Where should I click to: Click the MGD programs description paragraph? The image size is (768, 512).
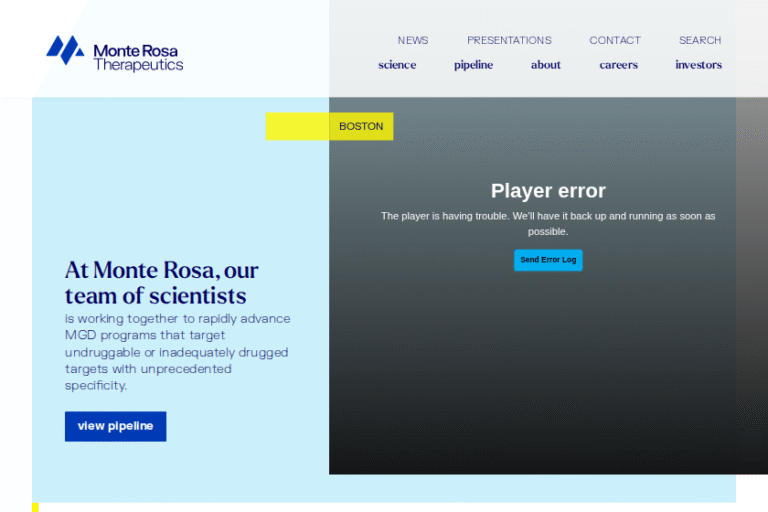177,352
